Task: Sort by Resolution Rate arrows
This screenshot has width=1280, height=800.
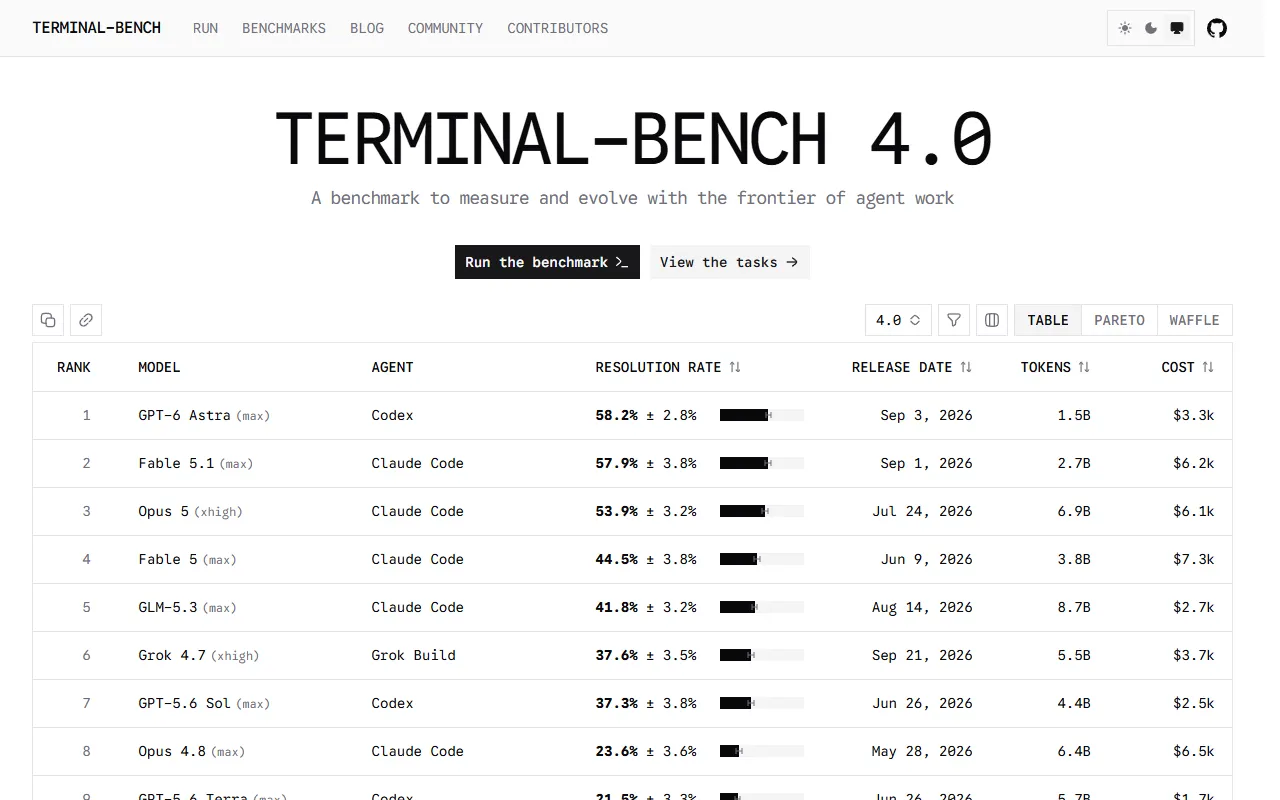Action: click(x=735, y=367)
